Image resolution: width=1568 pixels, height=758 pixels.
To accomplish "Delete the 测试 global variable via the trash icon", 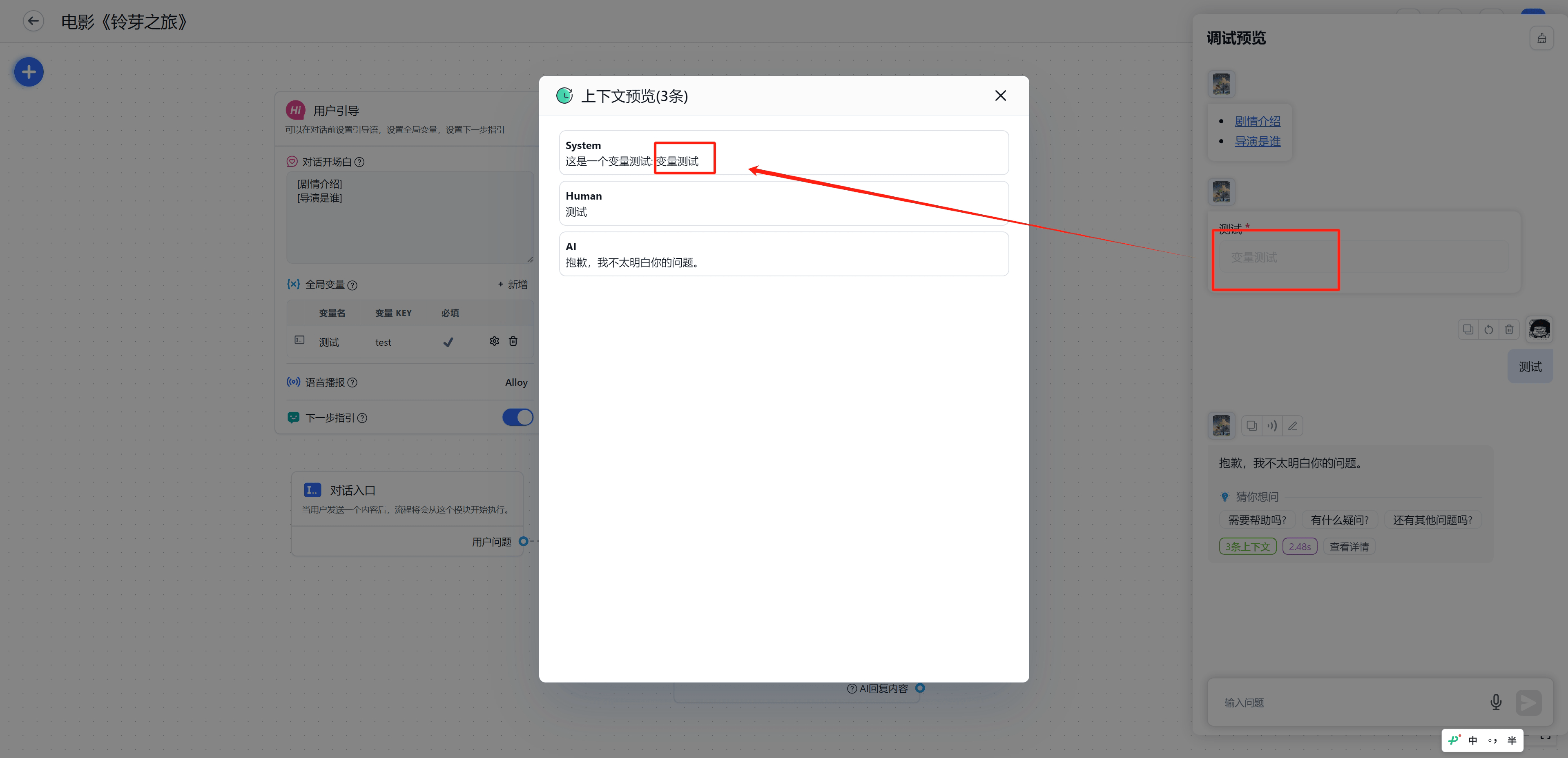I will 513,341.
